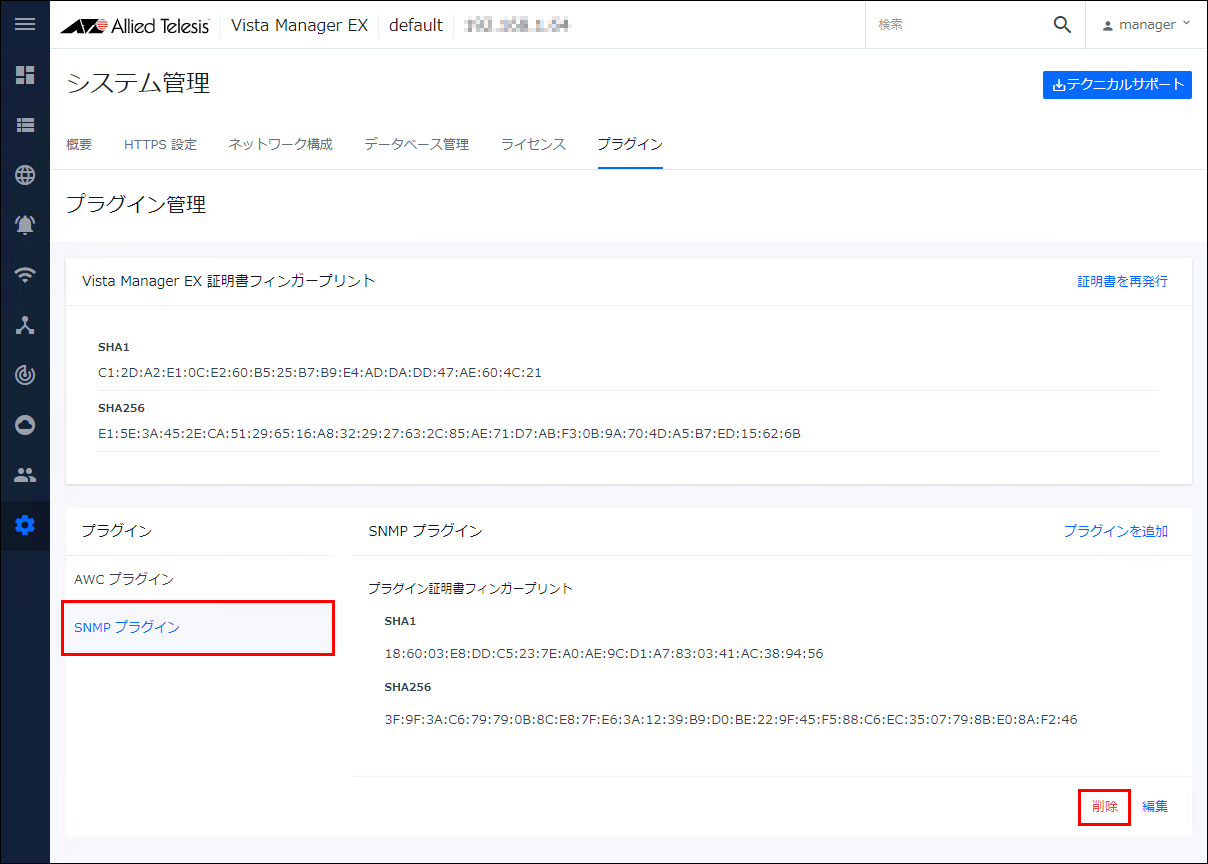Select AWC プラグイン in plugin list
Image resolution: width=1208 pixels, height=864 pixels.
pyautogui.click(x=199, y=579)
